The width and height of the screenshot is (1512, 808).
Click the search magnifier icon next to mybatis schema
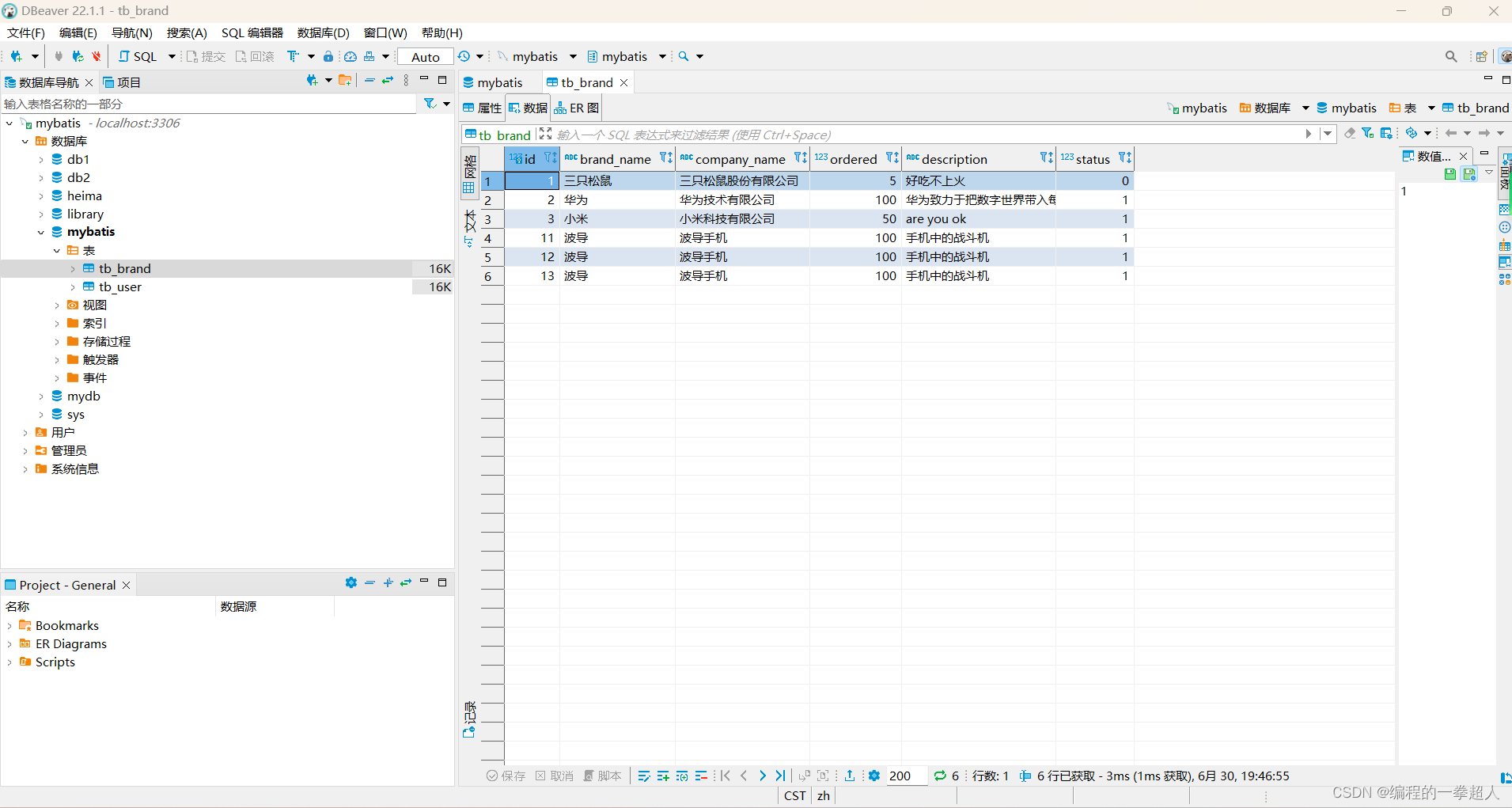pyautogui.click(x=684, y=56)
